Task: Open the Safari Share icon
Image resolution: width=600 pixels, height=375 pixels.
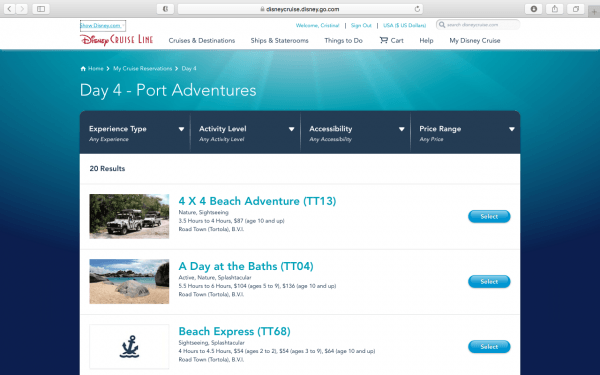Action: [x=554, y=9]
